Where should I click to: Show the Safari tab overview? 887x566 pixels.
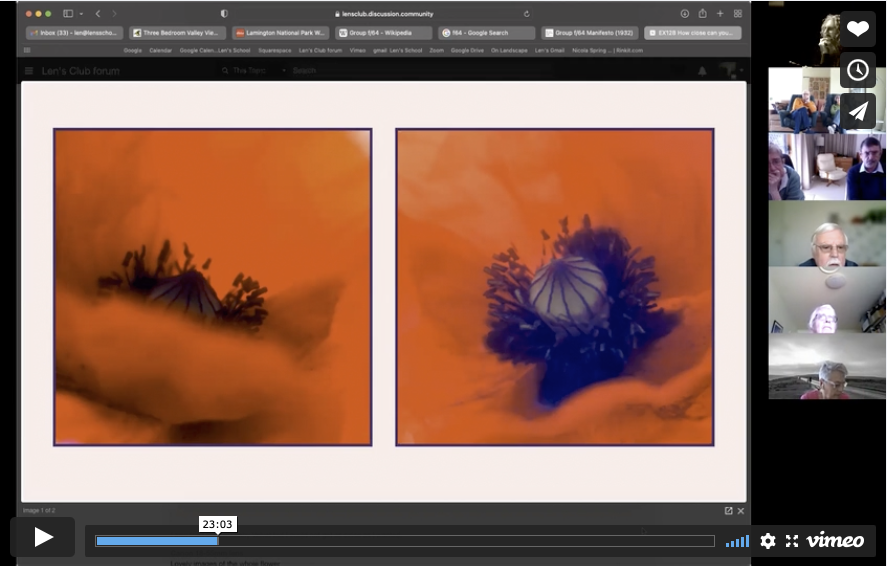point(738,14)
